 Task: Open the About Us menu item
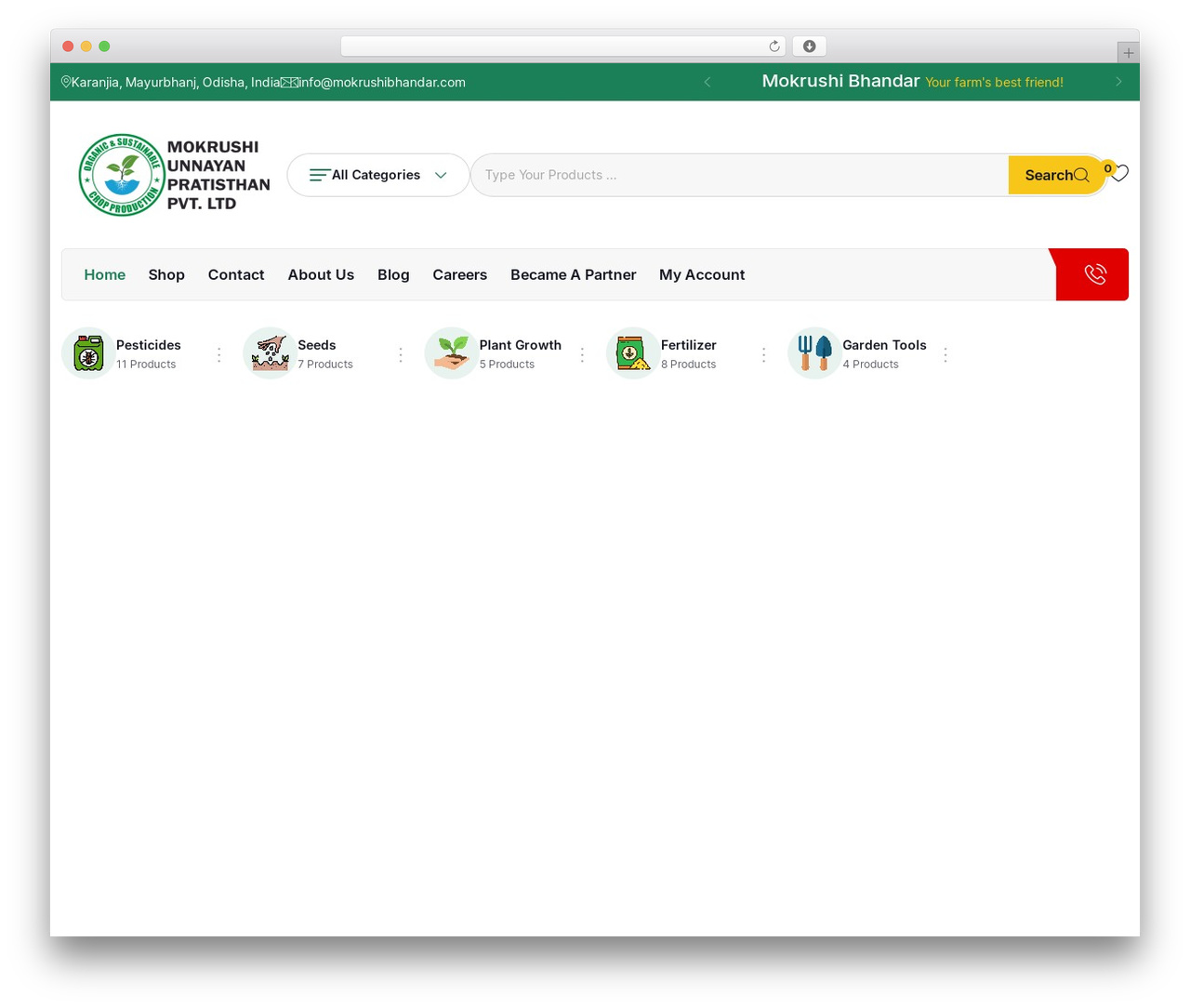click(x=321, y=274)
